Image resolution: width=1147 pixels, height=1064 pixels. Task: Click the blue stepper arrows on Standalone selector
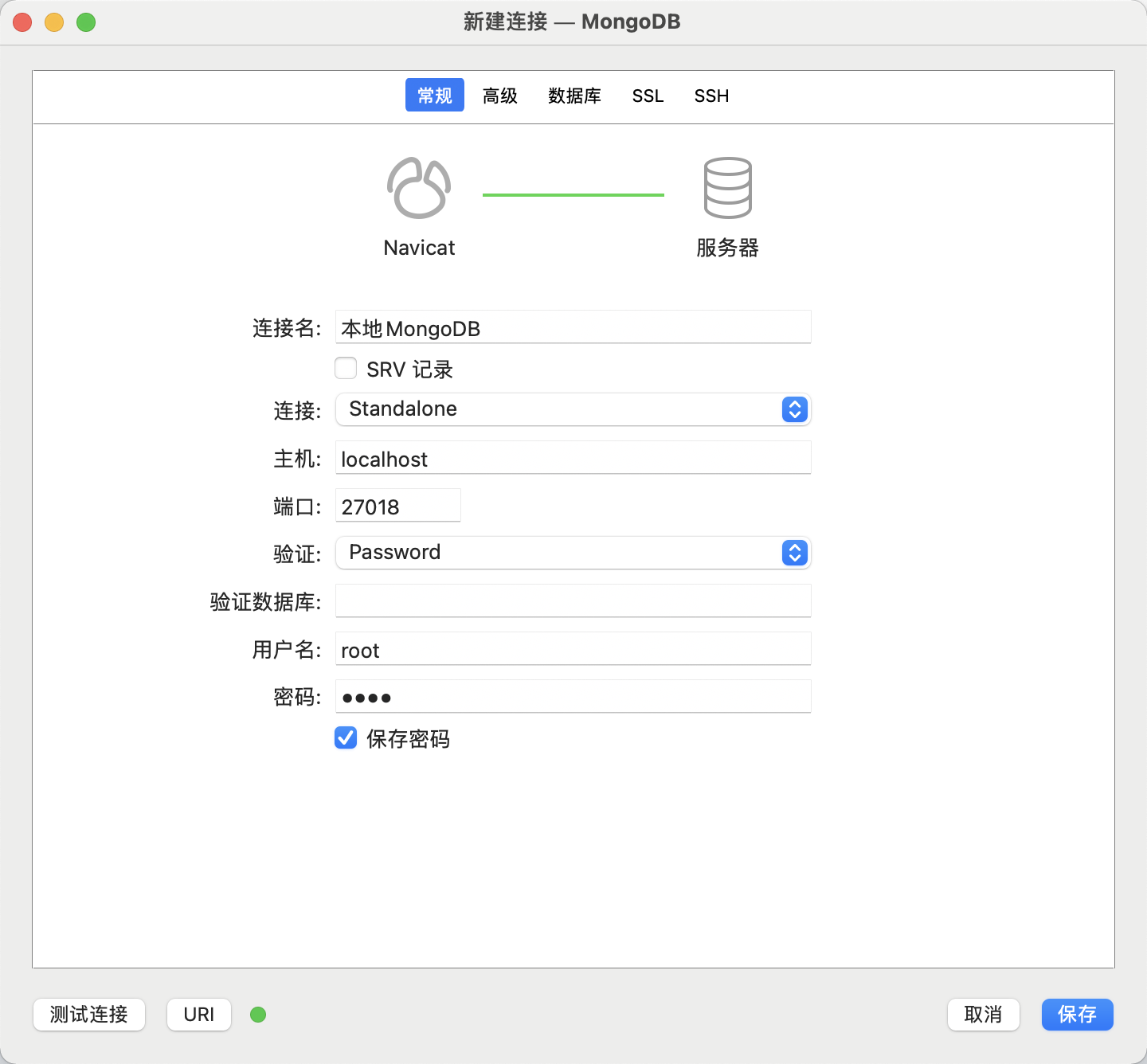point(794,409)
